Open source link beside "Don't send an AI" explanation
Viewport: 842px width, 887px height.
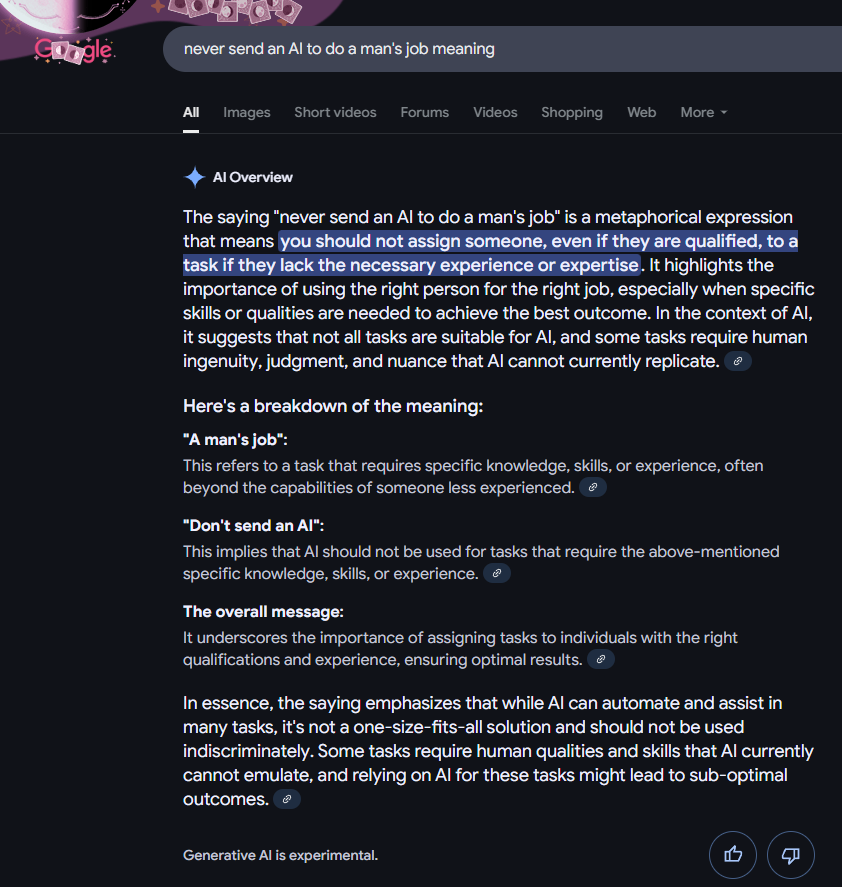pyautogui.click(x=497, y=573)
